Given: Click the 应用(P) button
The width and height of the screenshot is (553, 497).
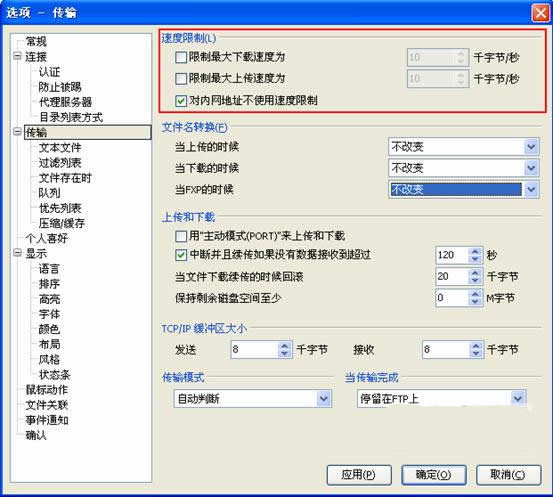Looking at the screenshot, I should pyautogui.click(x=359, y=475).
